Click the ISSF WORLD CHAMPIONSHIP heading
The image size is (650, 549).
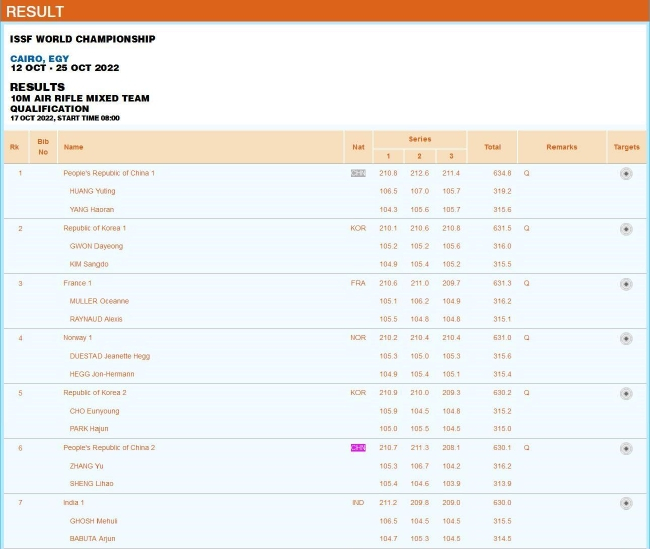click(x=82, y=39)
